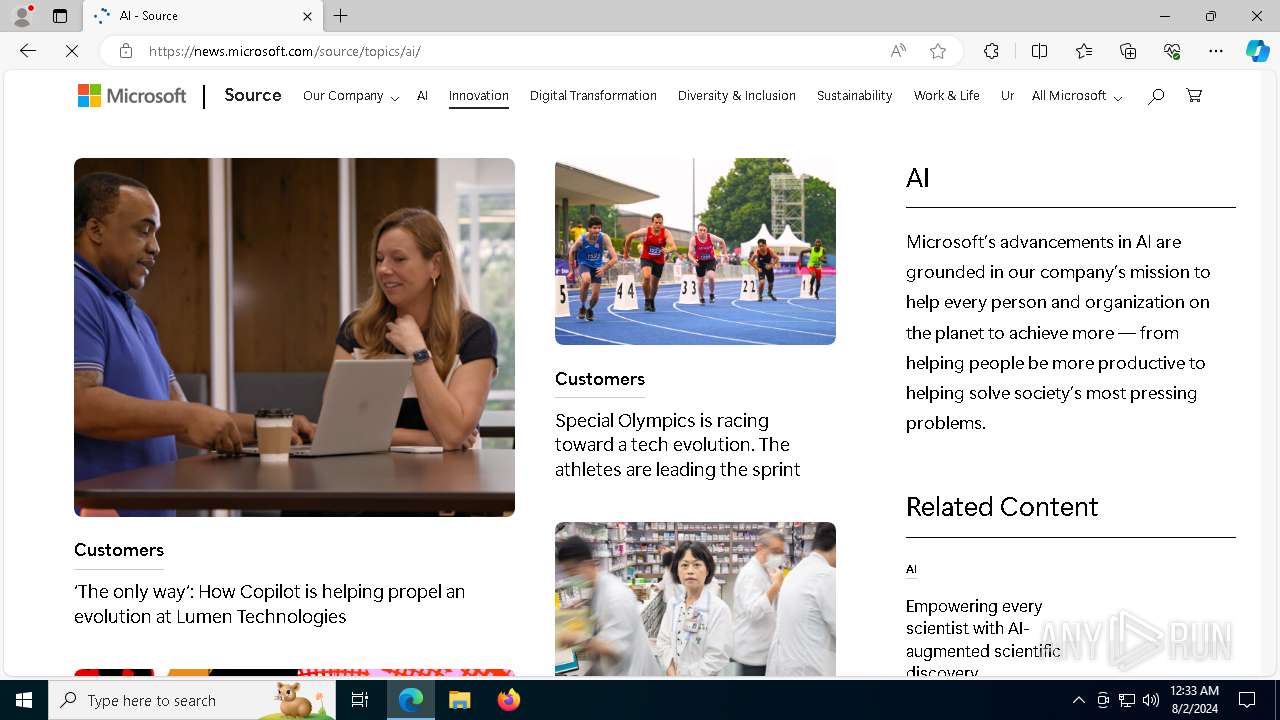
Task: View site information lock icon
Action: pos(125,51)
